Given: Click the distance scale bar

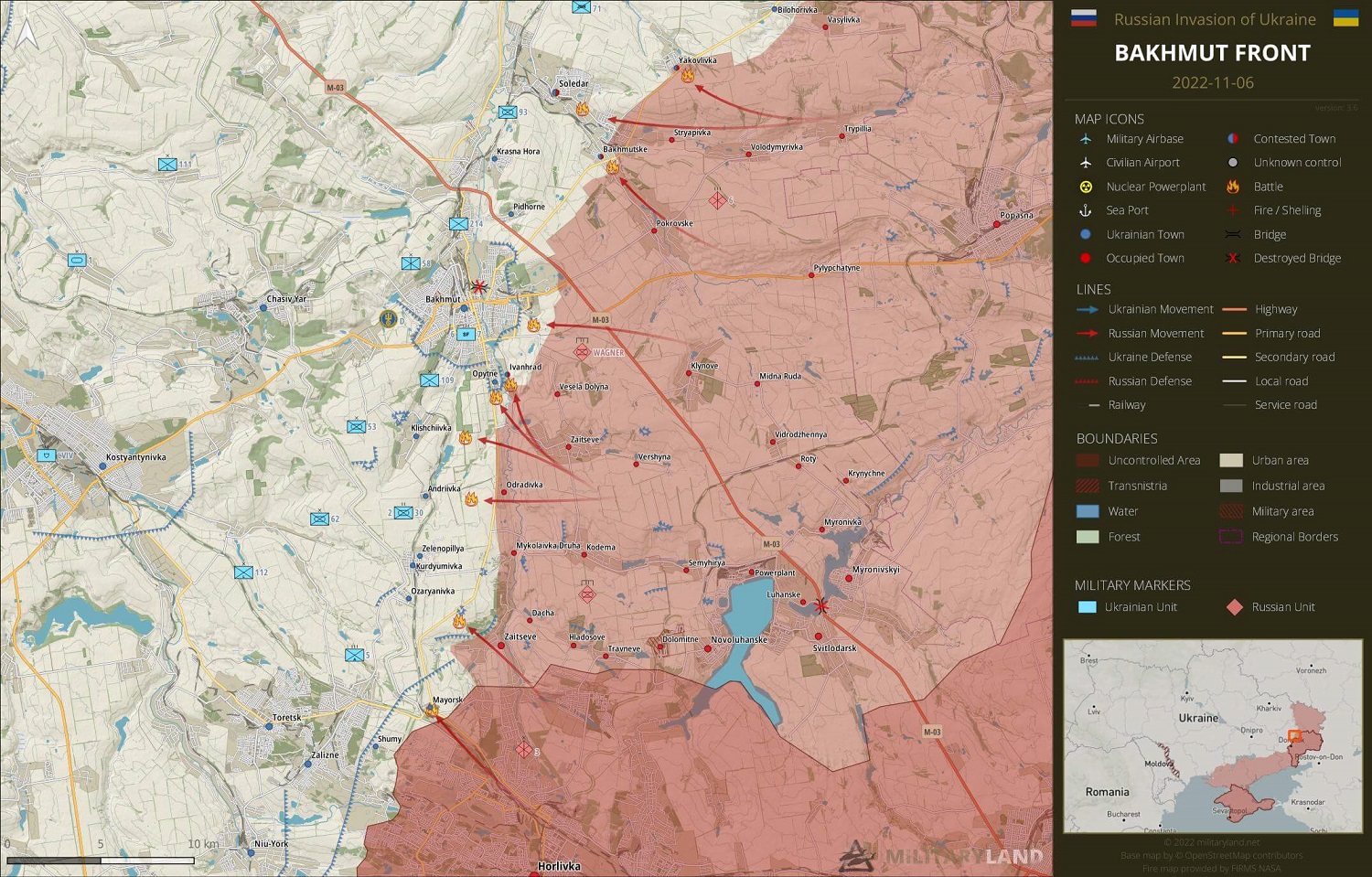Looking at the screenshot, I should [101, 861].
